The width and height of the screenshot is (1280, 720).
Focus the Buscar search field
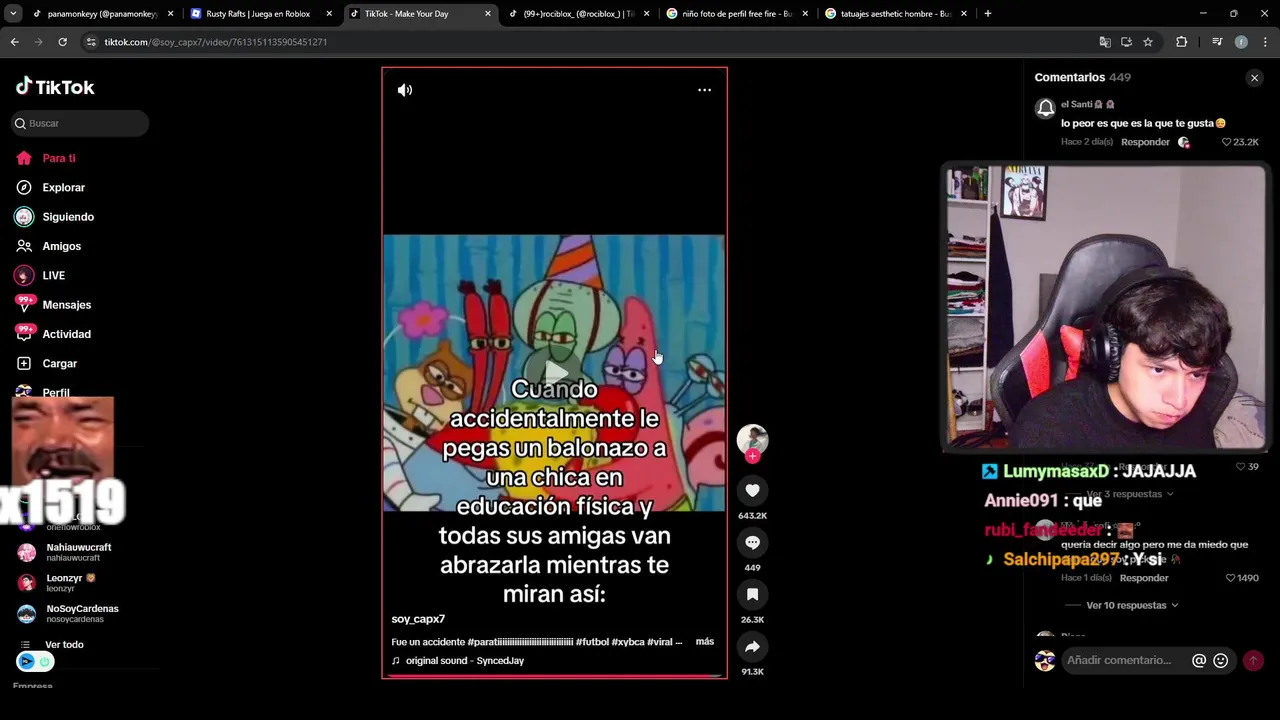[80, 123]
